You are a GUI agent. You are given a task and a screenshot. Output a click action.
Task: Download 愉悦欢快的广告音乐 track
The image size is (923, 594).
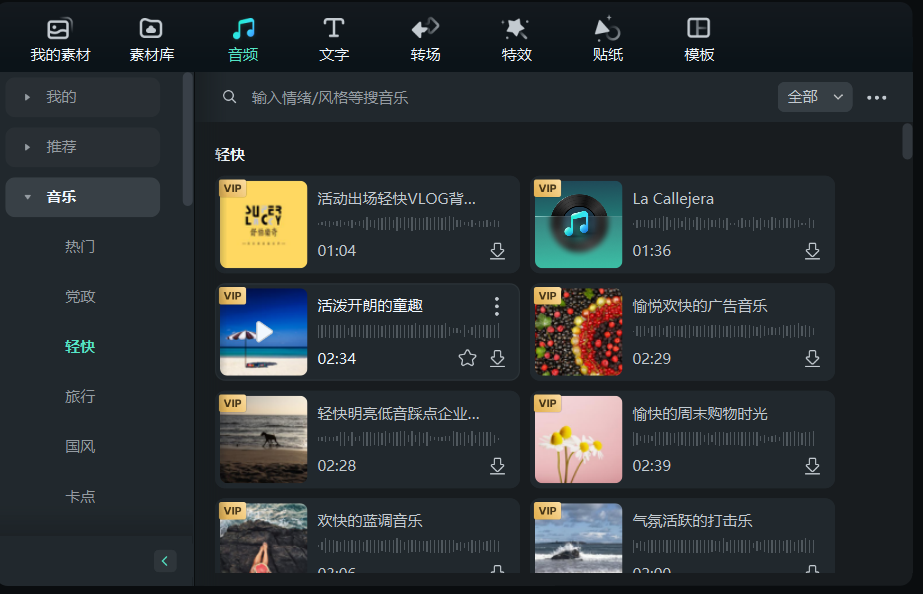pyautogui.click(x=812, y=358)
